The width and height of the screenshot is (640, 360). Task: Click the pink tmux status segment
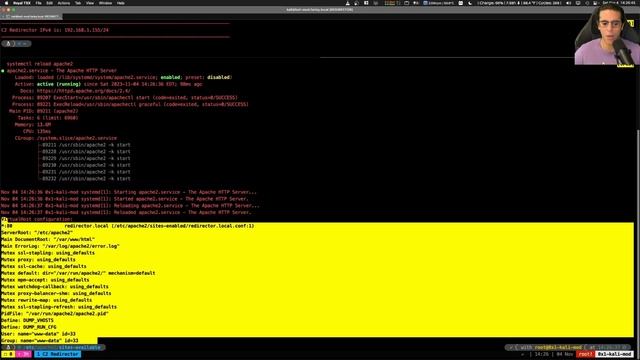click(x=24, y=354)
